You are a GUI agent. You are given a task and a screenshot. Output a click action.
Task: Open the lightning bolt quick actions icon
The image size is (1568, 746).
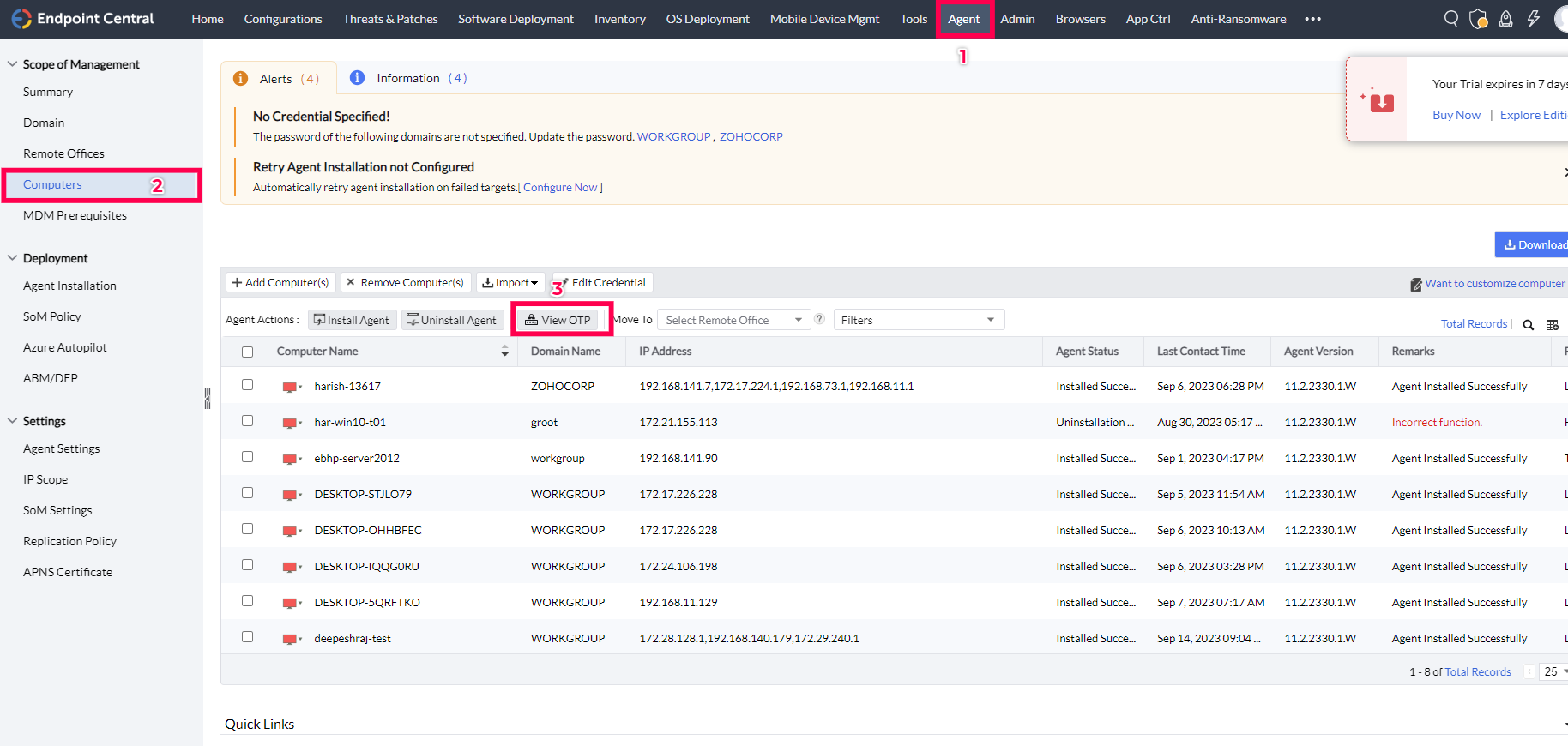[1534, 19]
